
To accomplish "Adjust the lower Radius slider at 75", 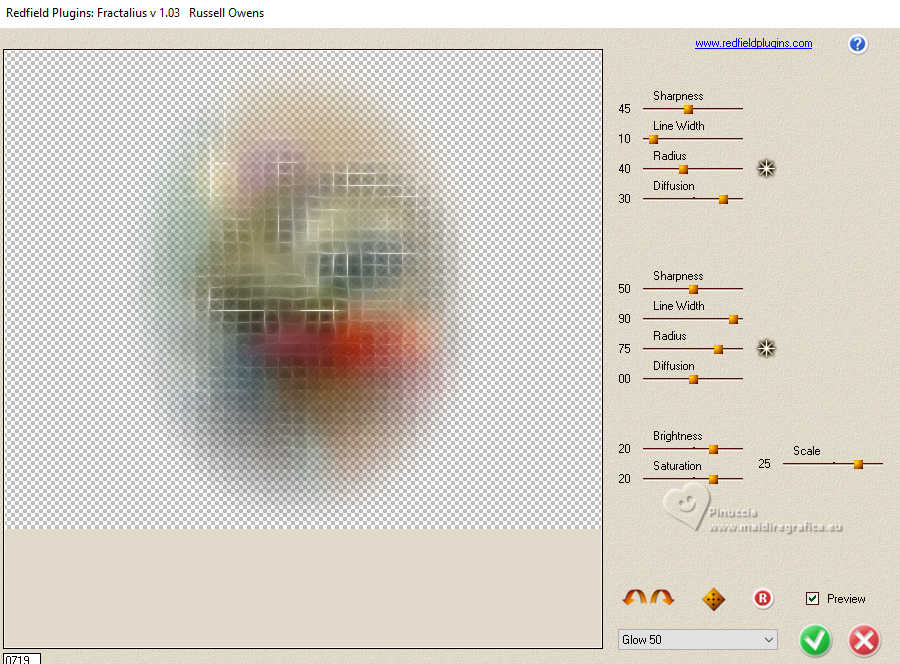I will (x=718, y=349).
